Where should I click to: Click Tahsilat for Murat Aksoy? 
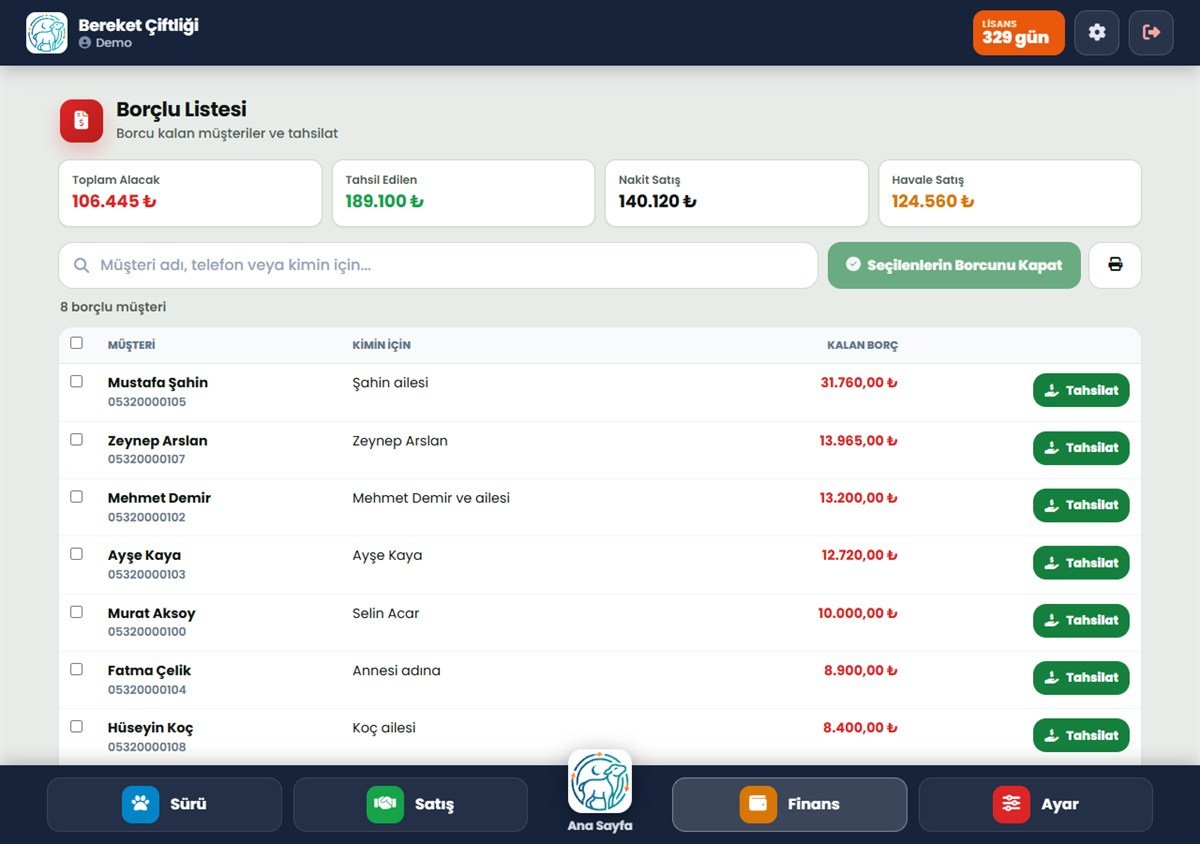[x=1081, y=620]
